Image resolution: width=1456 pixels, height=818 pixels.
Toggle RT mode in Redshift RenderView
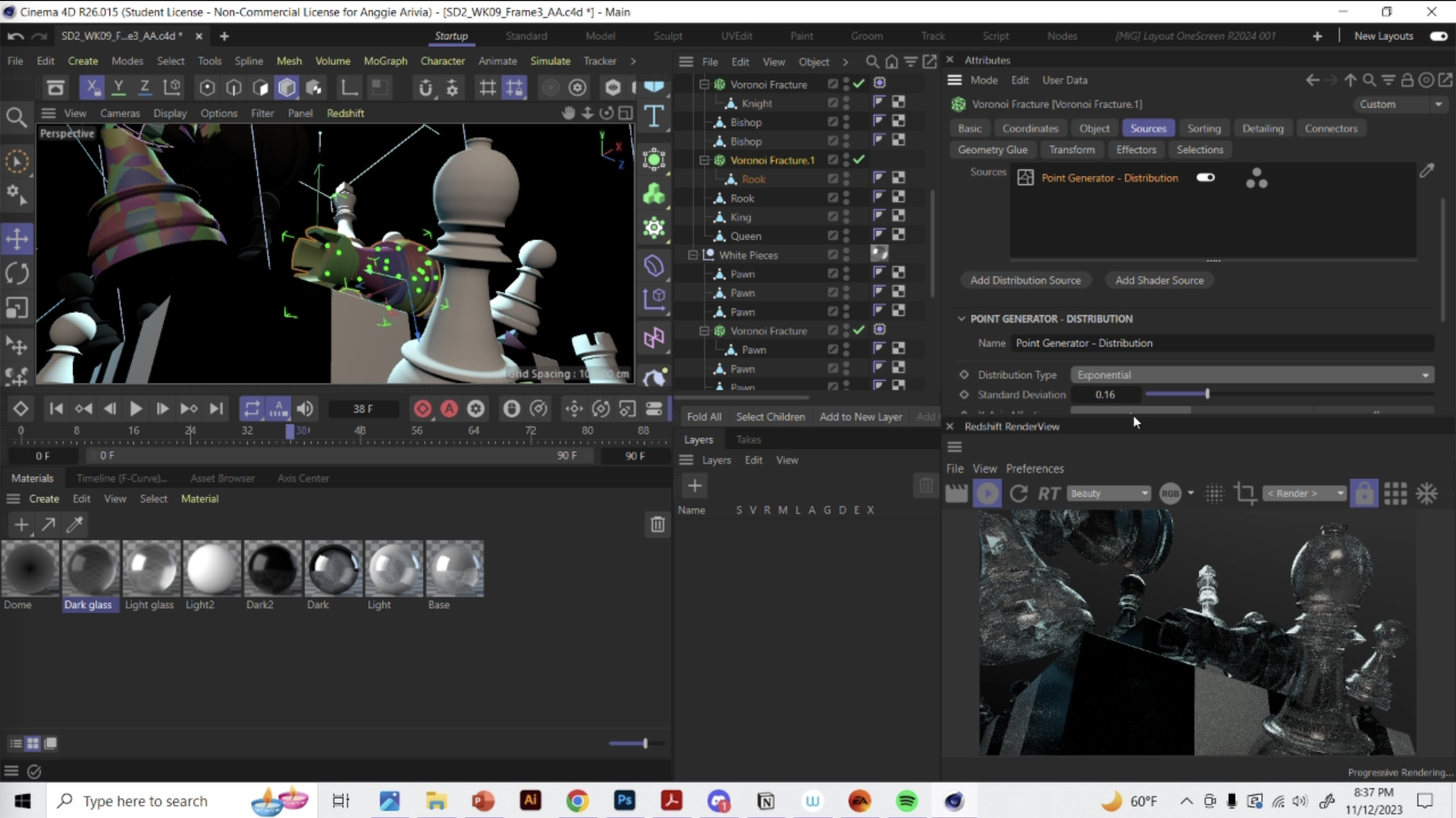click(1048, 494)
